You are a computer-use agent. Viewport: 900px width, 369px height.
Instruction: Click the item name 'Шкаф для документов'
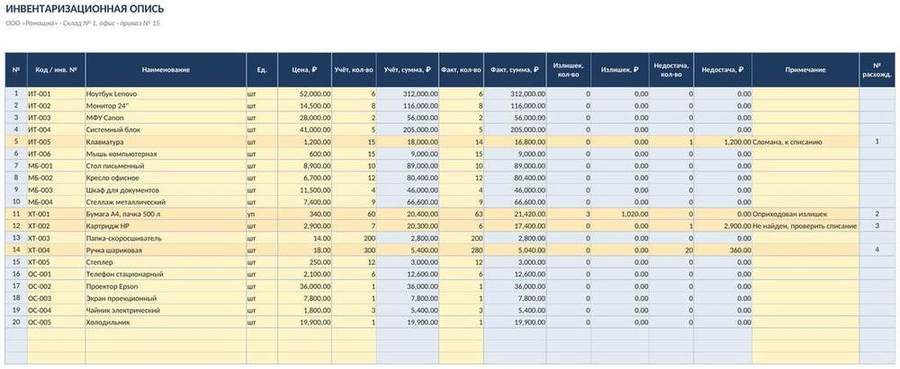pos(166,190)
